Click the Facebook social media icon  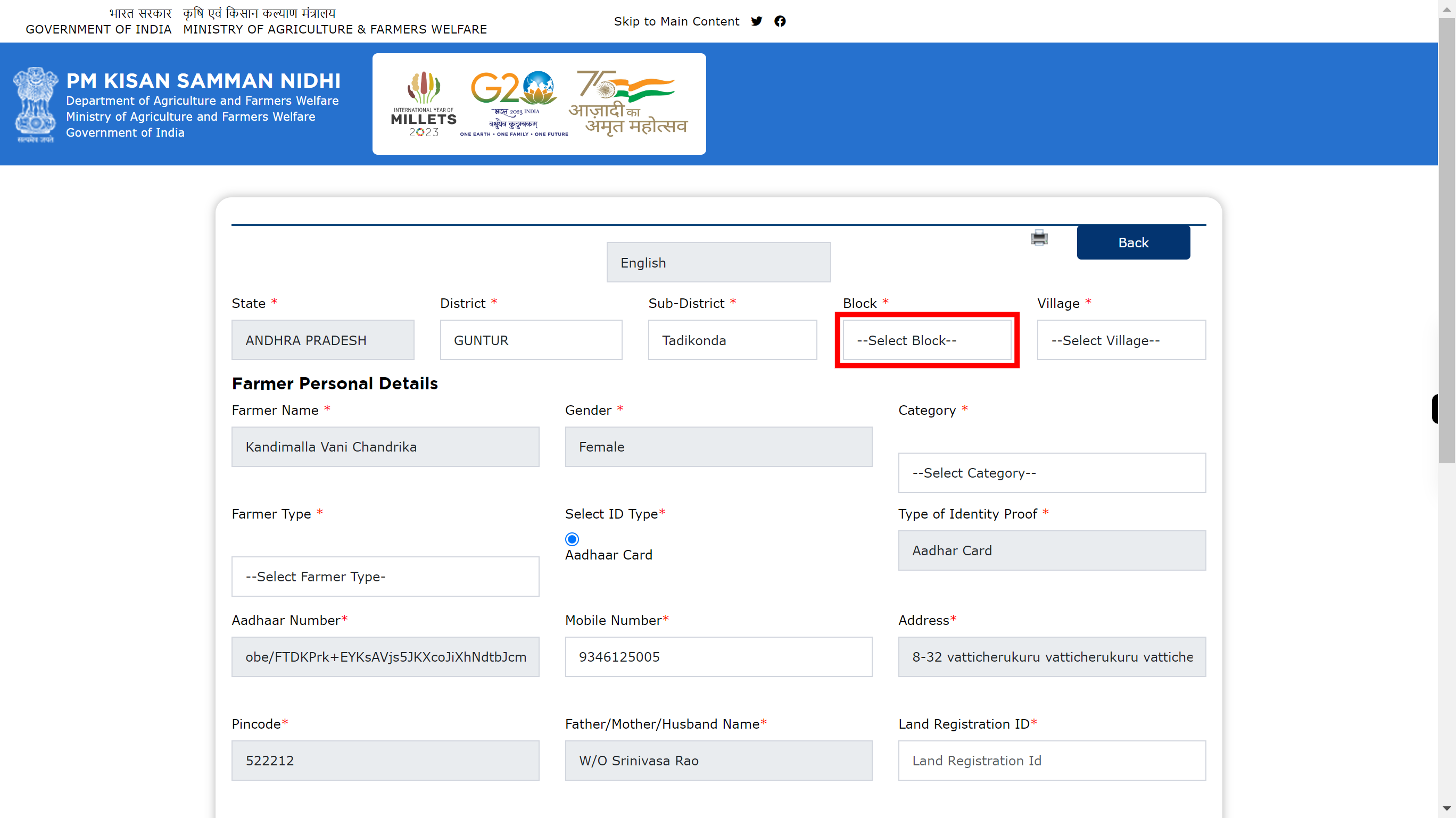click(780, 20)
